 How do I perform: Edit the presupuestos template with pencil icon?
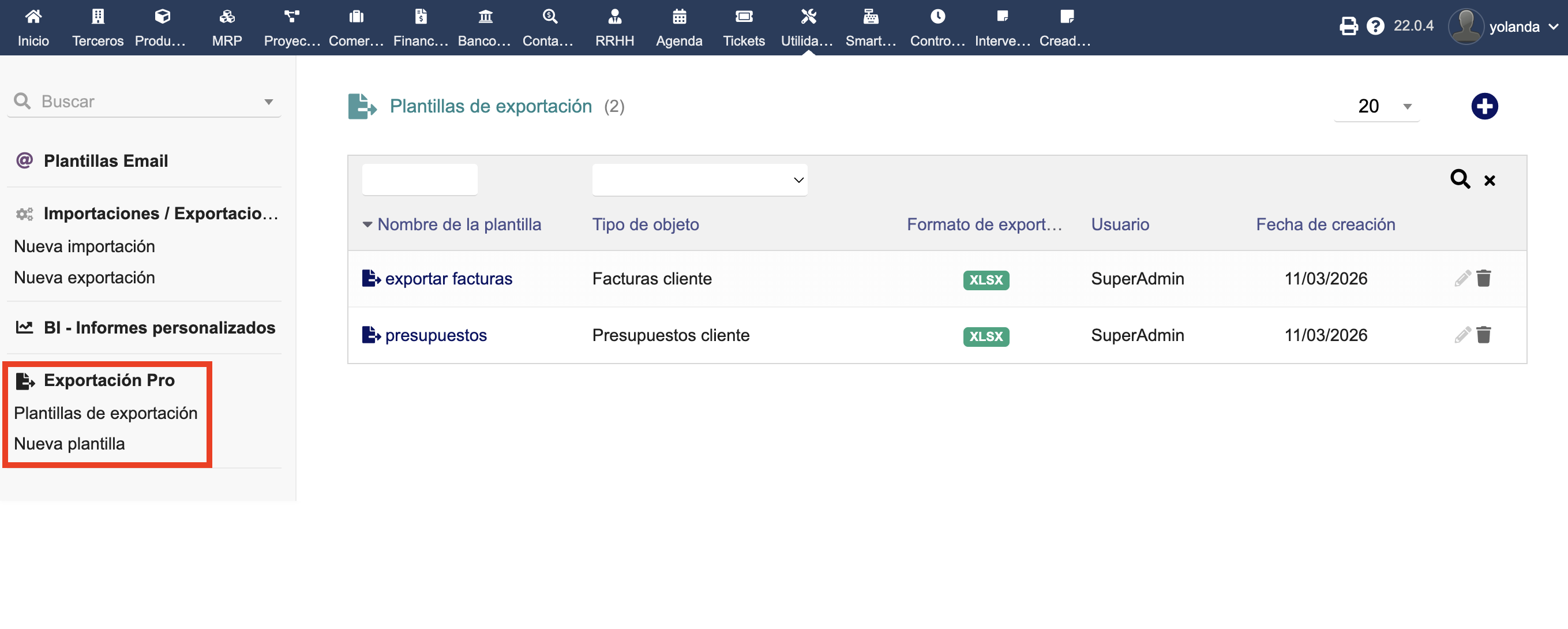point(1462,335)
